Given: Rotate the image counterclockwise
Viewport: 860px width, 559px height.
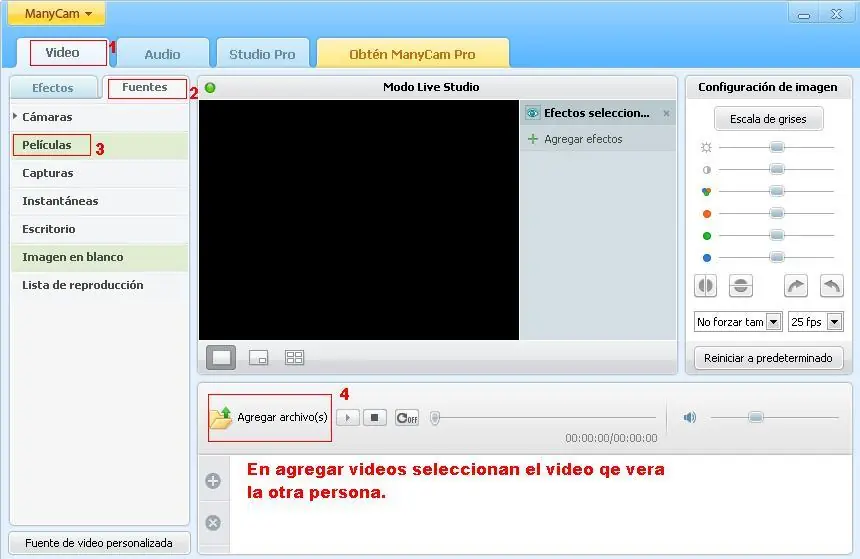Looking at the screenshot, I should [831, 286].
